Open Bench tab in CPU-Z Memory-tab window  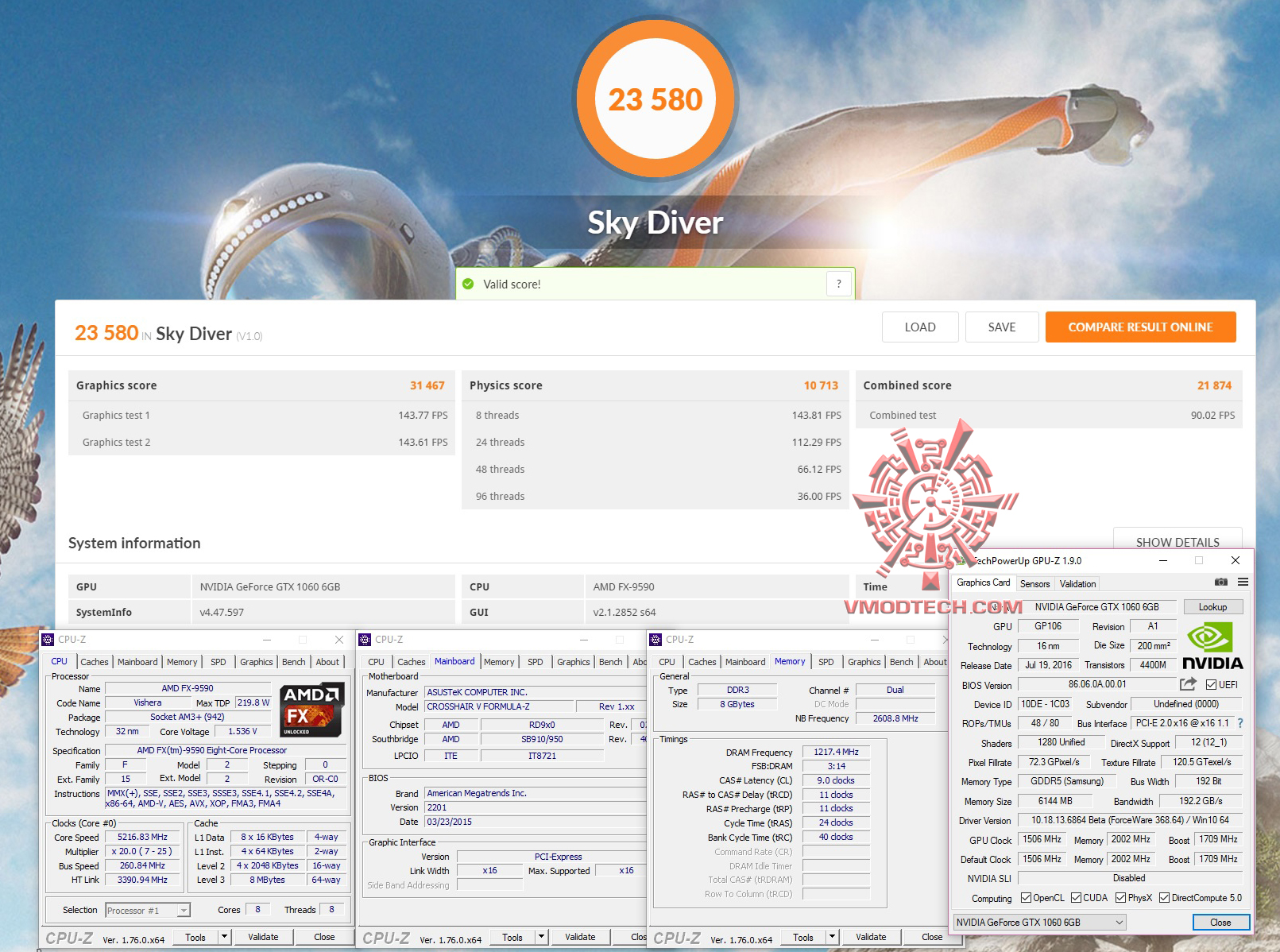[x=901, y=662]
